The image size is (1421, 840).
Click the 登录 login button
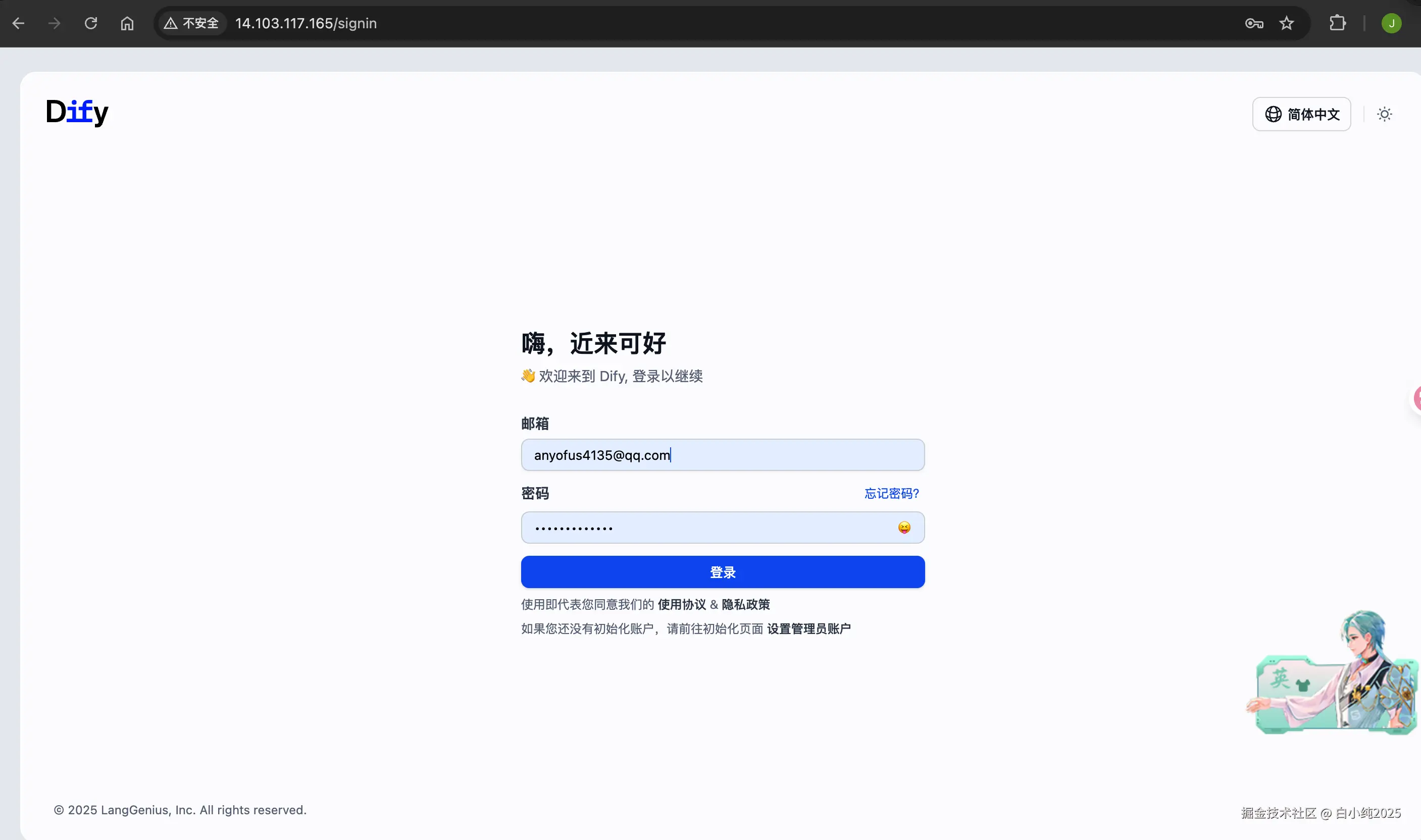point(723,572)
